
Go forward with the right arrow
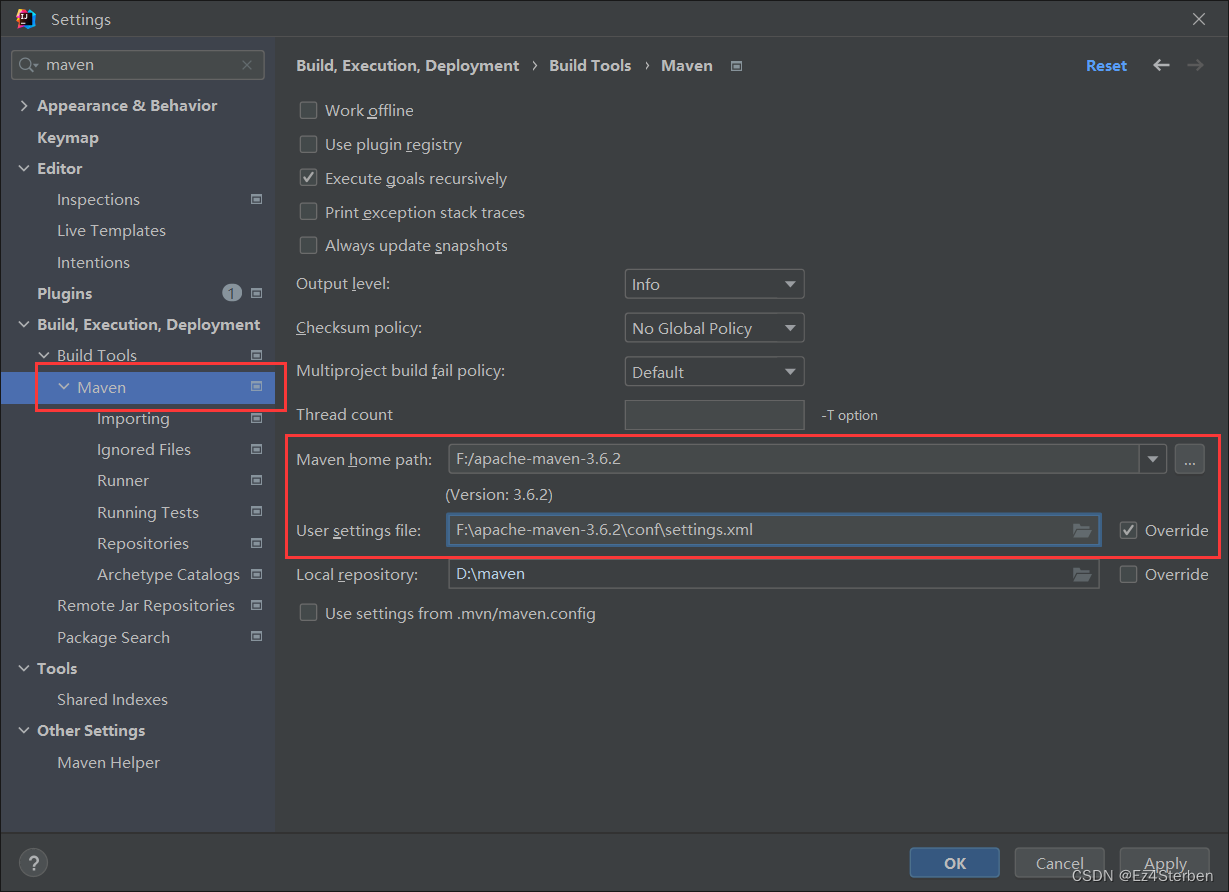1195,65
